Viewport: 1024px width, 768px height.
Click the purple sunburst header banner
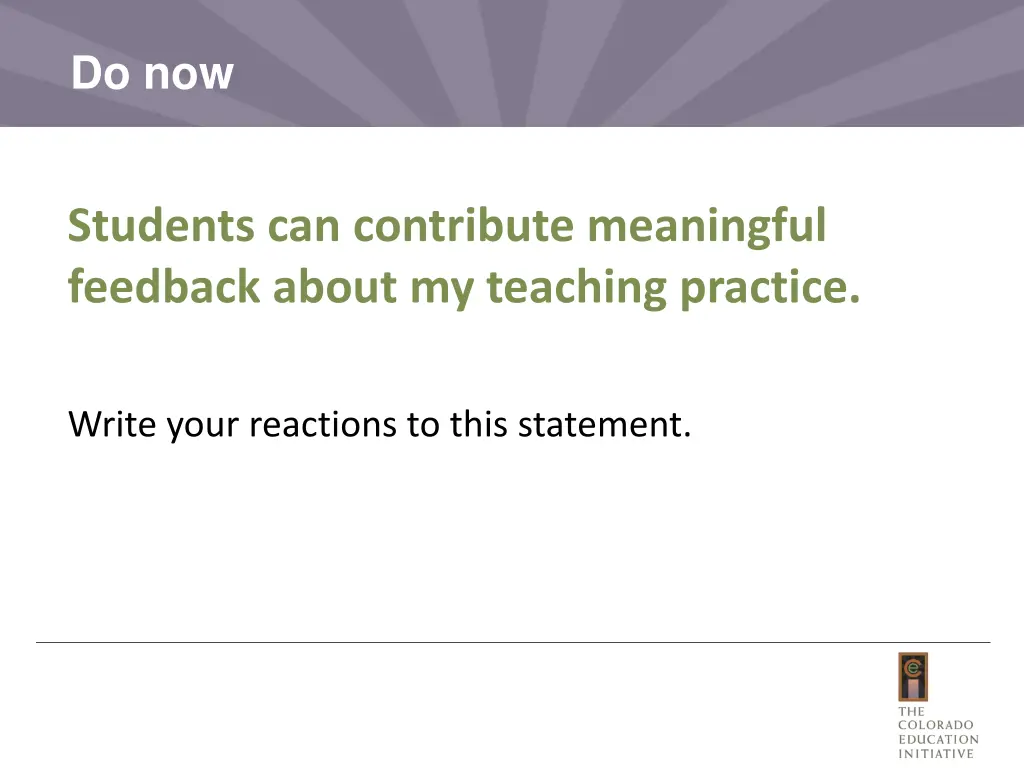coord(512,63)
